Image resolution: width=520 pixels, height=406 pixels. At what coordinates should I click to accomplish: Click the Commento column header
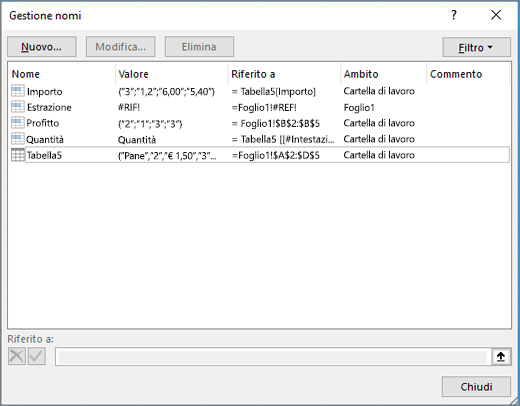pyautogui.click(x=468, y=74)
